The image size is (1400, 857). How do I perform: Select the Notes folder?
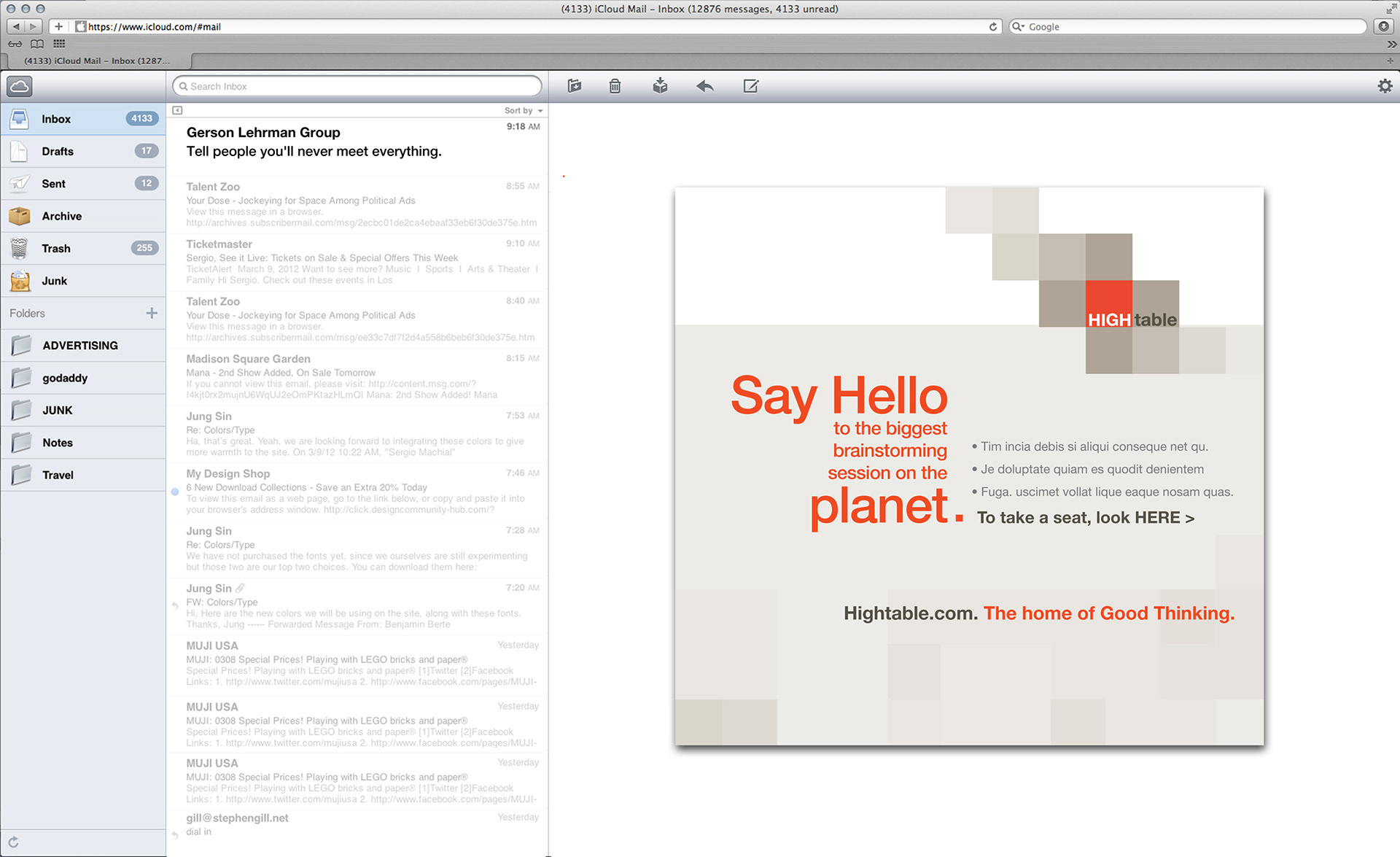83,443
